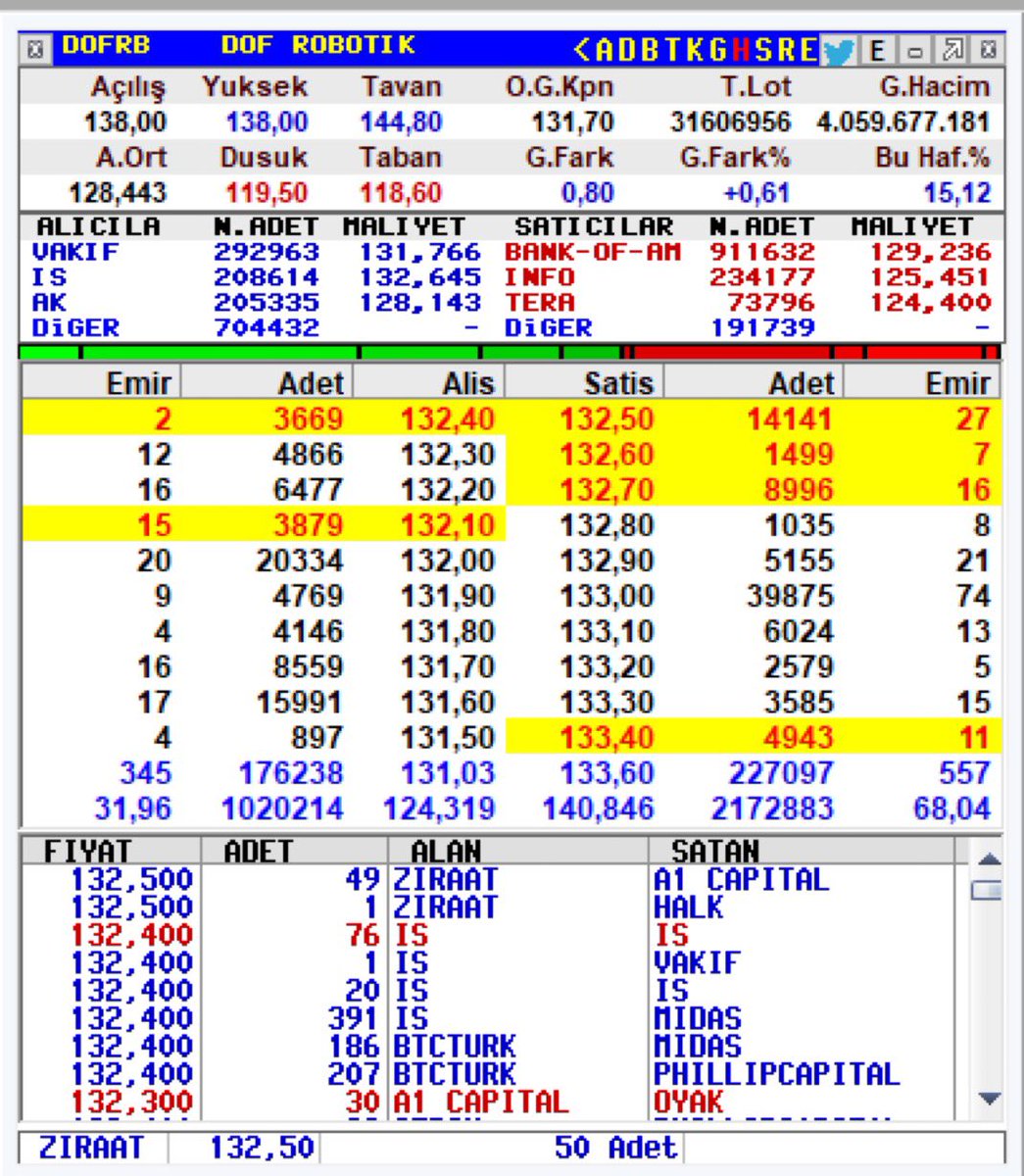
Task: Select the red H letter in title bar
Action: (741, 49)
